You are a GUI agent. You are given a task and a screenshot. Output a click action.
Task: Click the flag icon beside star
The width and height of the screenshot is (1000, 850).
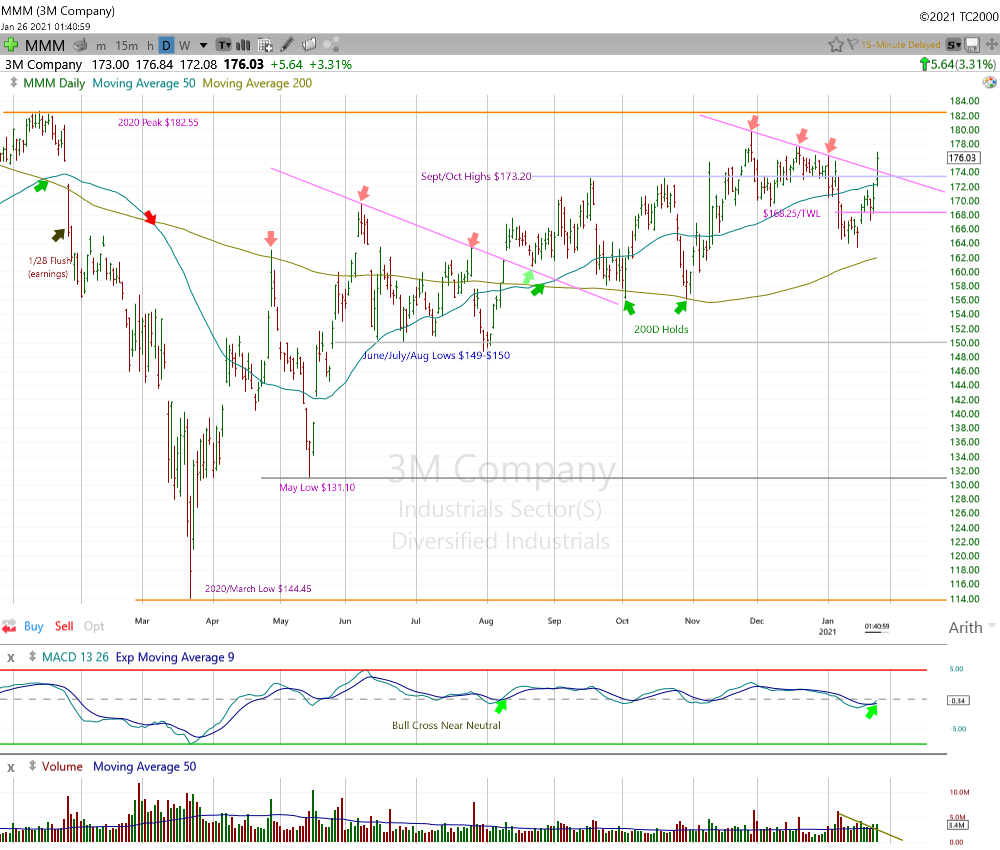pyautogui.click(x=853, y=45)
